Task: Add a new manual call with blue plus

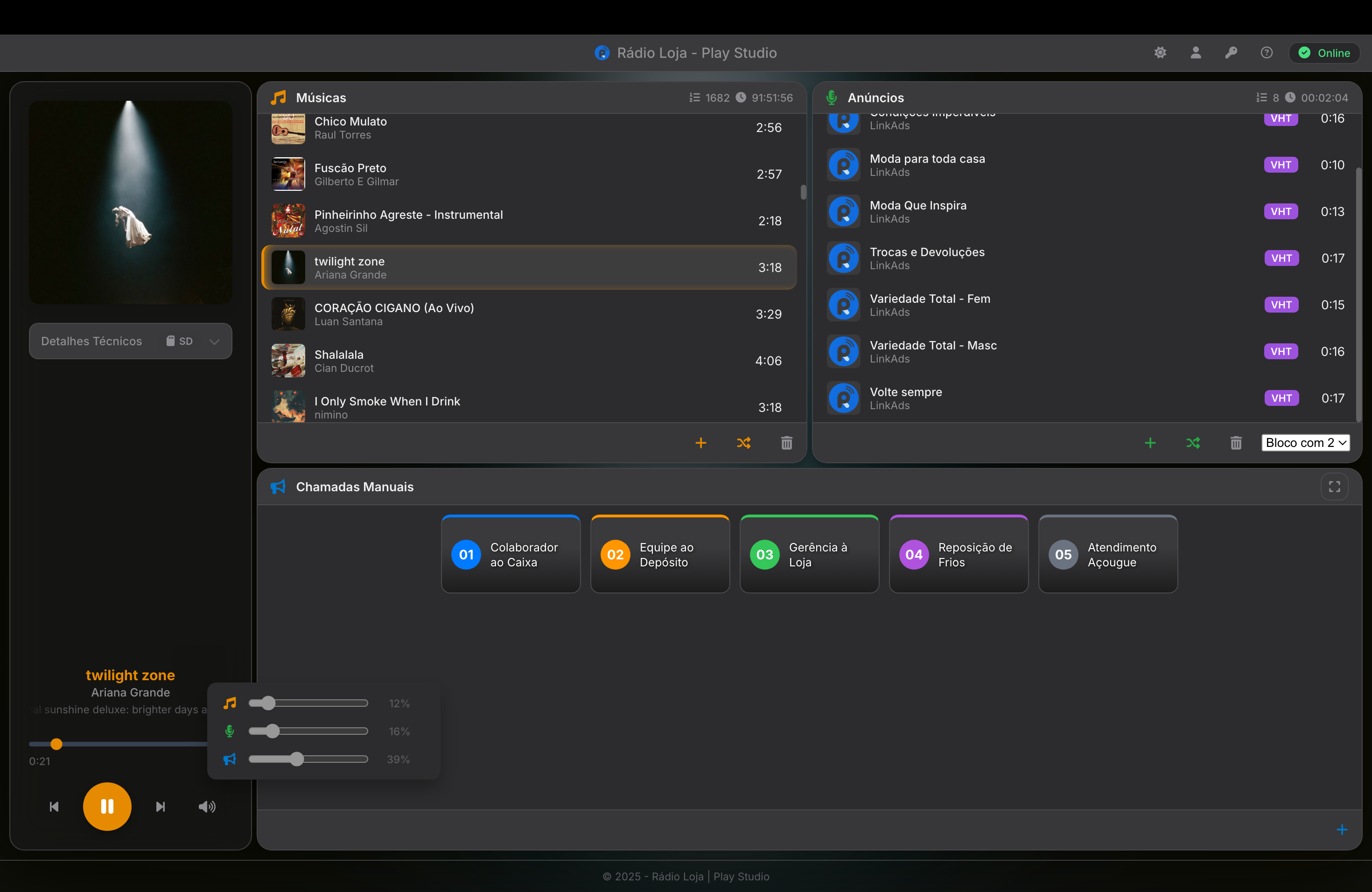Action: [x=1342, y=829]
